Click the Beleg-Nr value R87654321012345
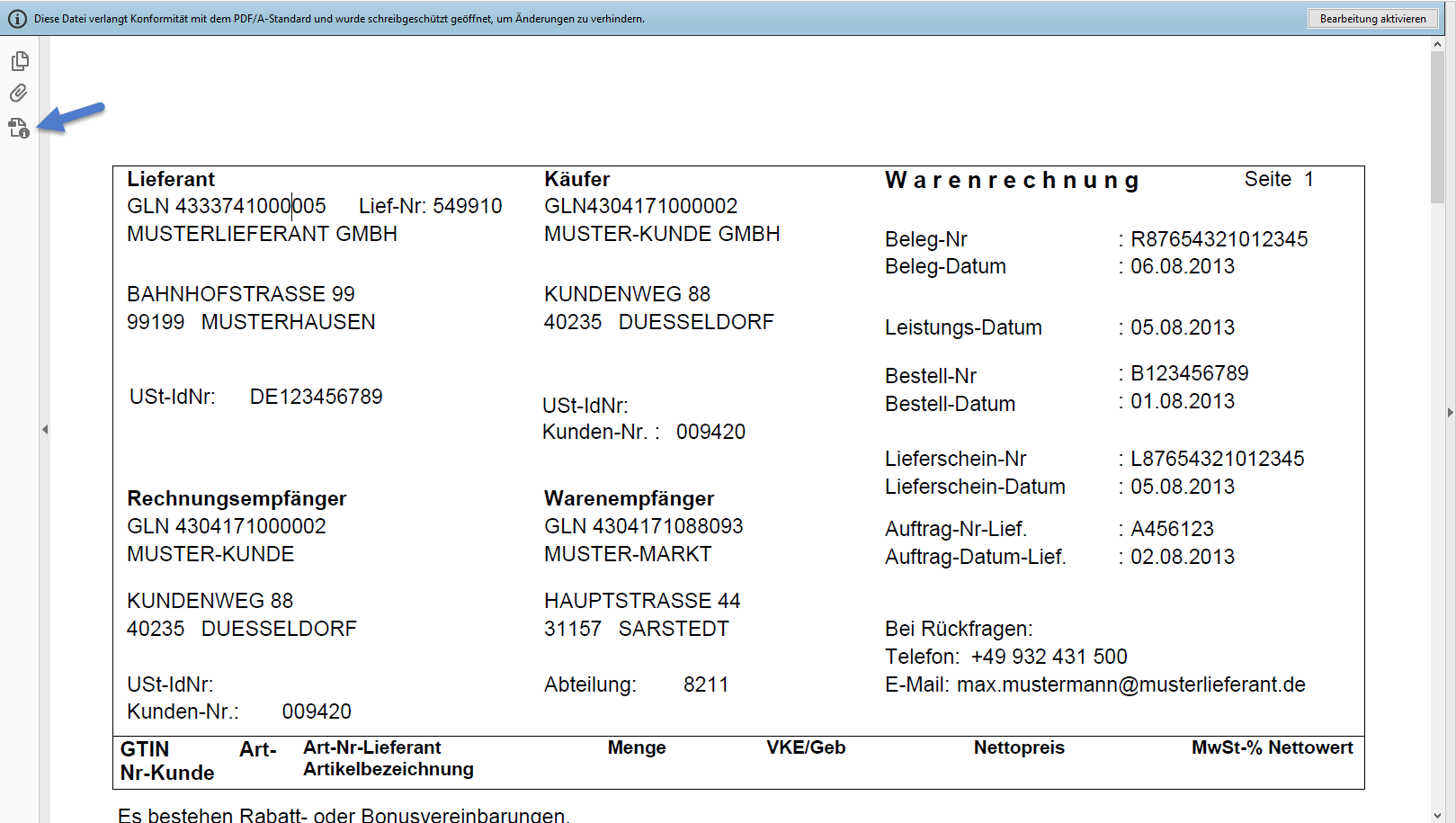The width and height of the screenshot is (1456, 823). click(x=1219, y=239)
